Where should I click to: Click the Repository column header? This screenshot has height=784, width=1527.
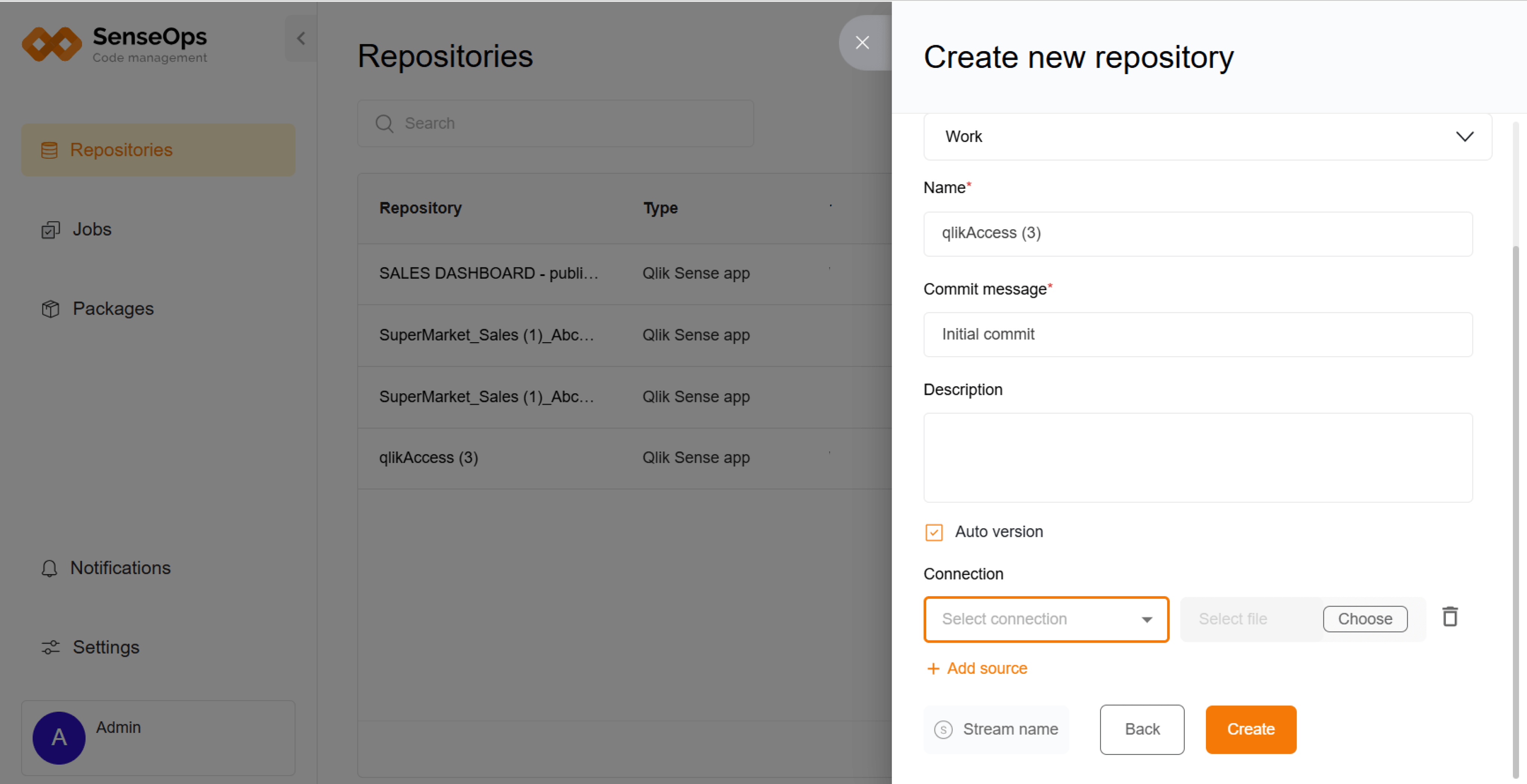[420, 208]
